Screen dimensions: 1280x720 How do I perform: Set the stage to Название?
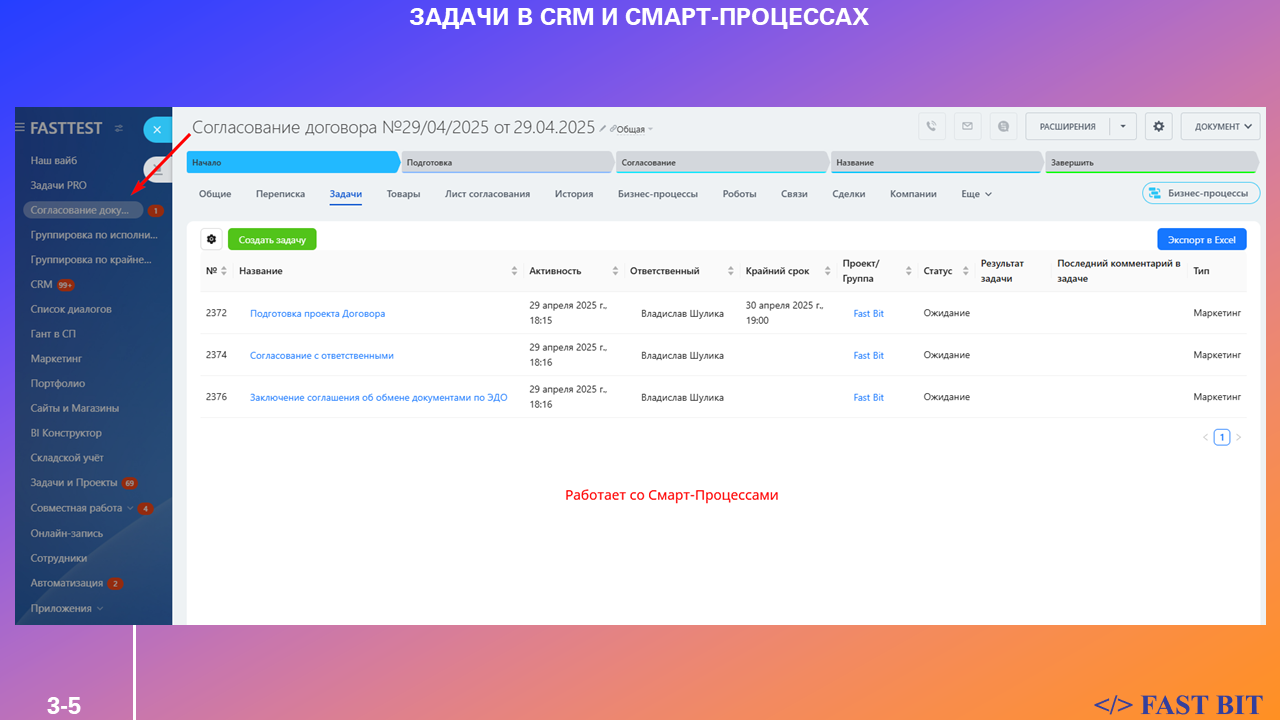click(x=937, y=162)
